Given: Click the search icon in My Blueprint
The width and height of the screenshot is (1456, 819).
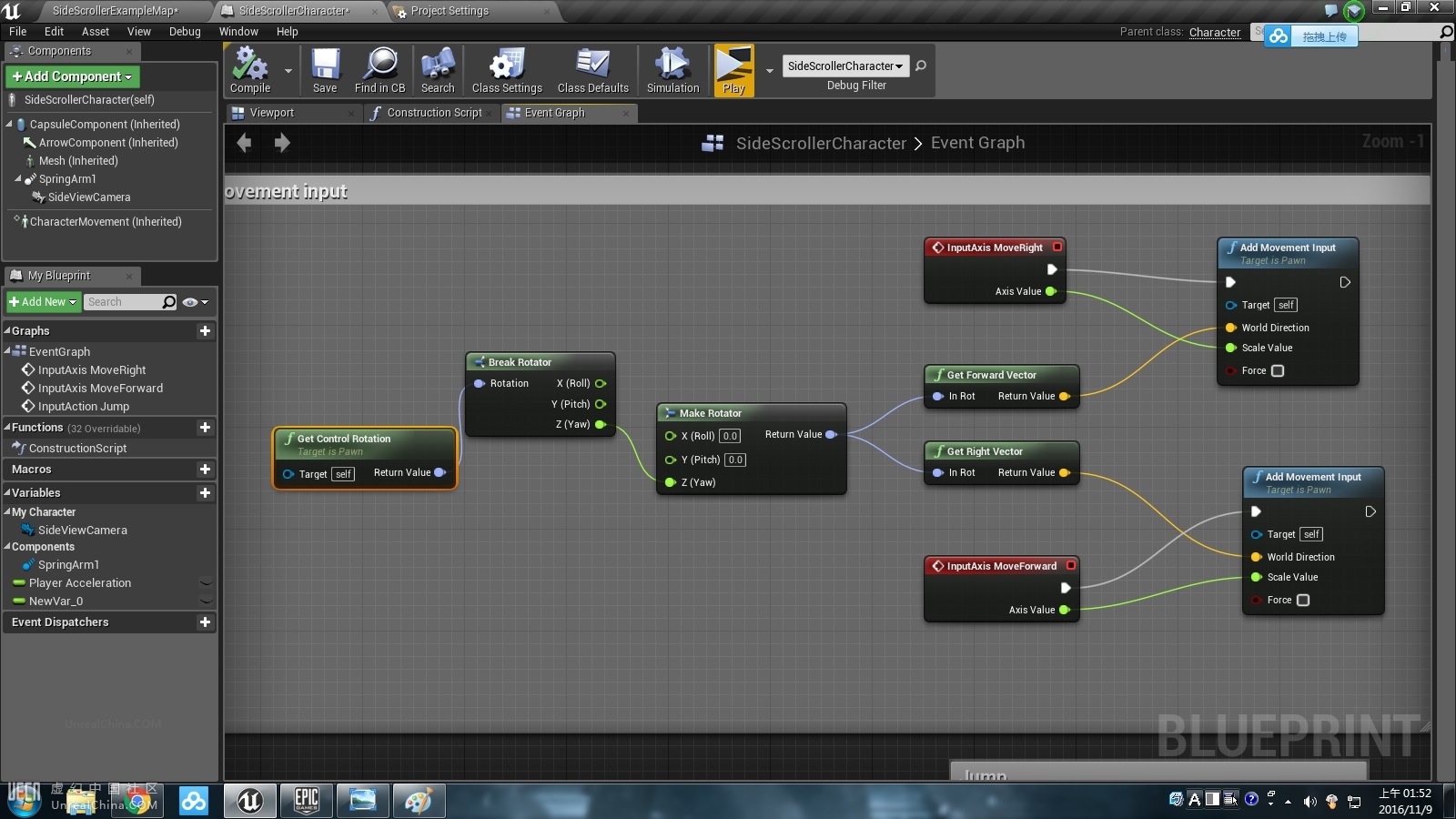Looking at the screenshot, I should 169,302.
